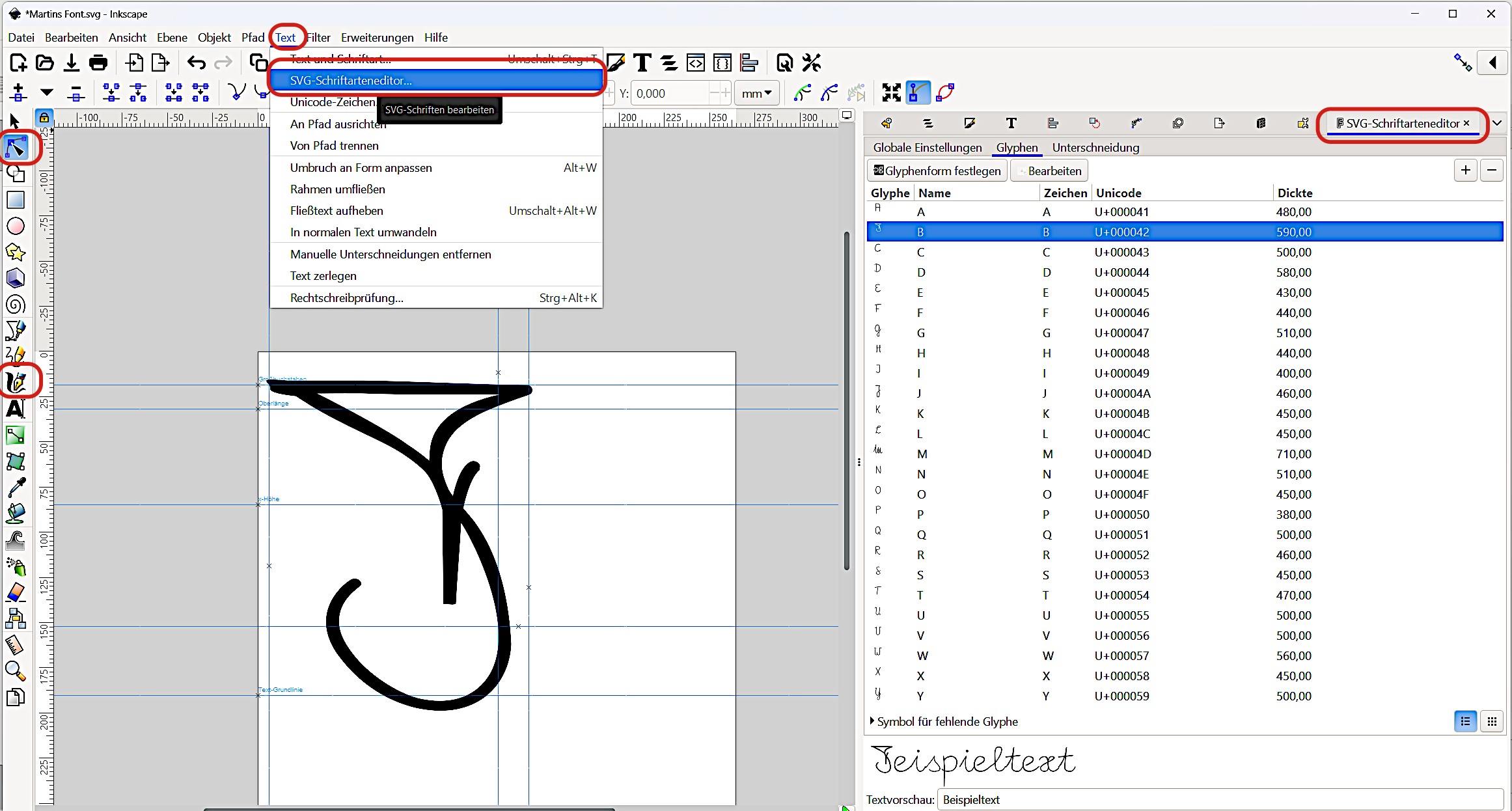Image resolution: width=1512 pixels, height=811 pixels.
Task: Choose the eraser tool in toolbox
Action: (16, 592)
